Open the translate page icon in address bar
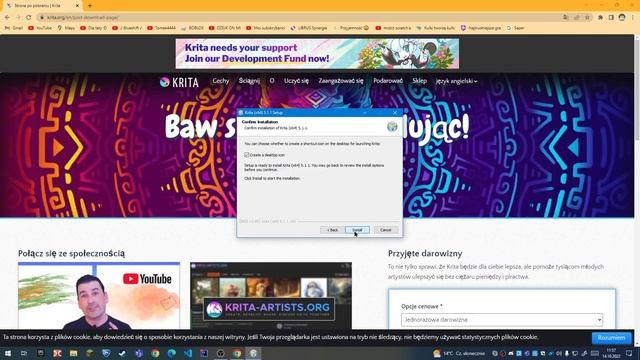Viewport: 640px width, 360px height. click(x=566, y=18)
